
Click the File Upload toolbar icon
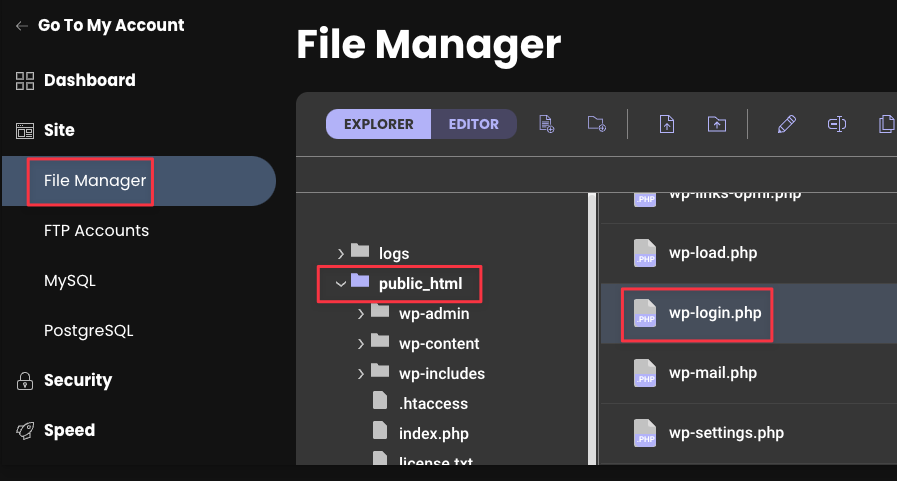pyautogui.click(x=667, y=124)
